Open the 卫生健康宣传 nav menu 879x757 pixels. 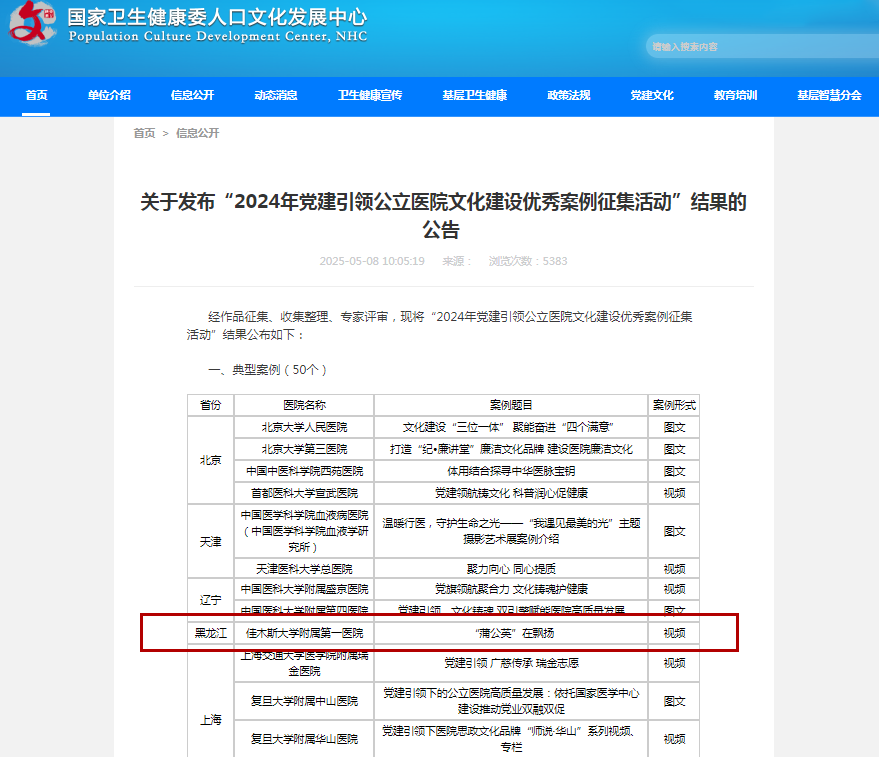pyautogui.click(x=370, y=96)
